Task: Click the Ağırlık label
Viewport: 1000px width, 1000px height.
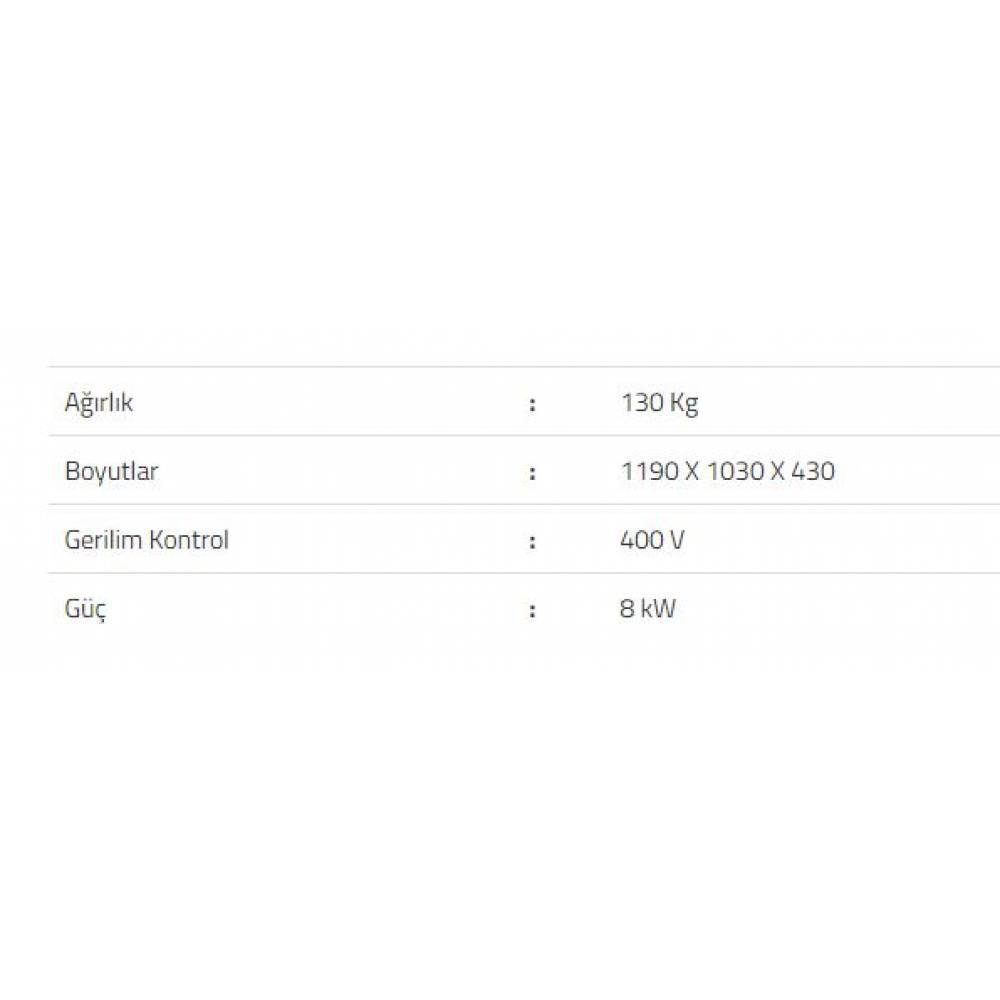Action: (x=99, y=404)
